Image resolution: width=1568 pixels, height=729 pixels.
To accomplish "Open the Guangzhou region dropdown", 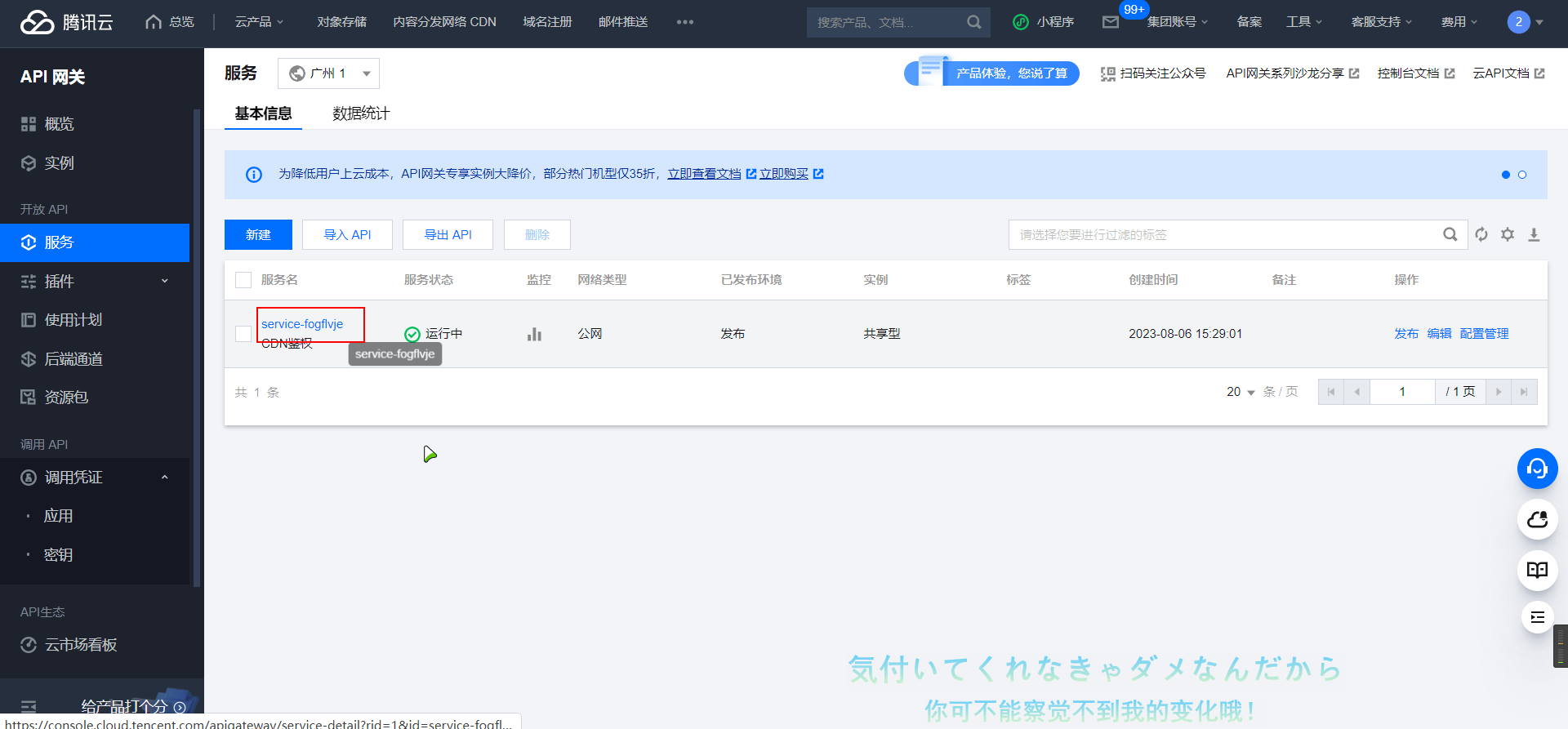I will coord(328,73).
